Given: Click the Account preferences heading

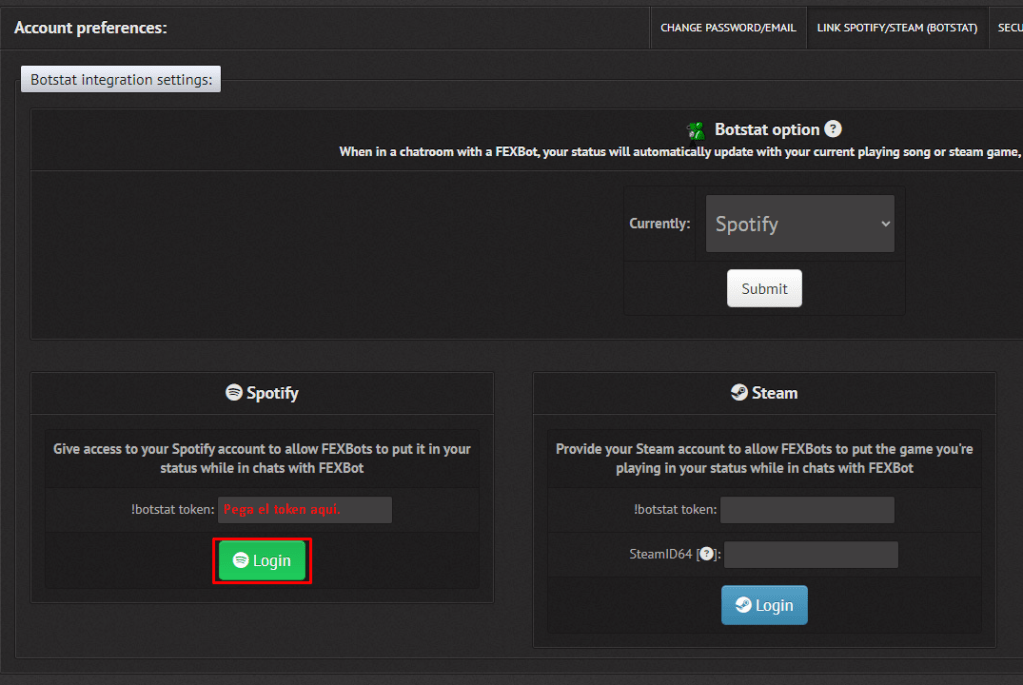Looking at the screenshot, I should coord(90,28).
